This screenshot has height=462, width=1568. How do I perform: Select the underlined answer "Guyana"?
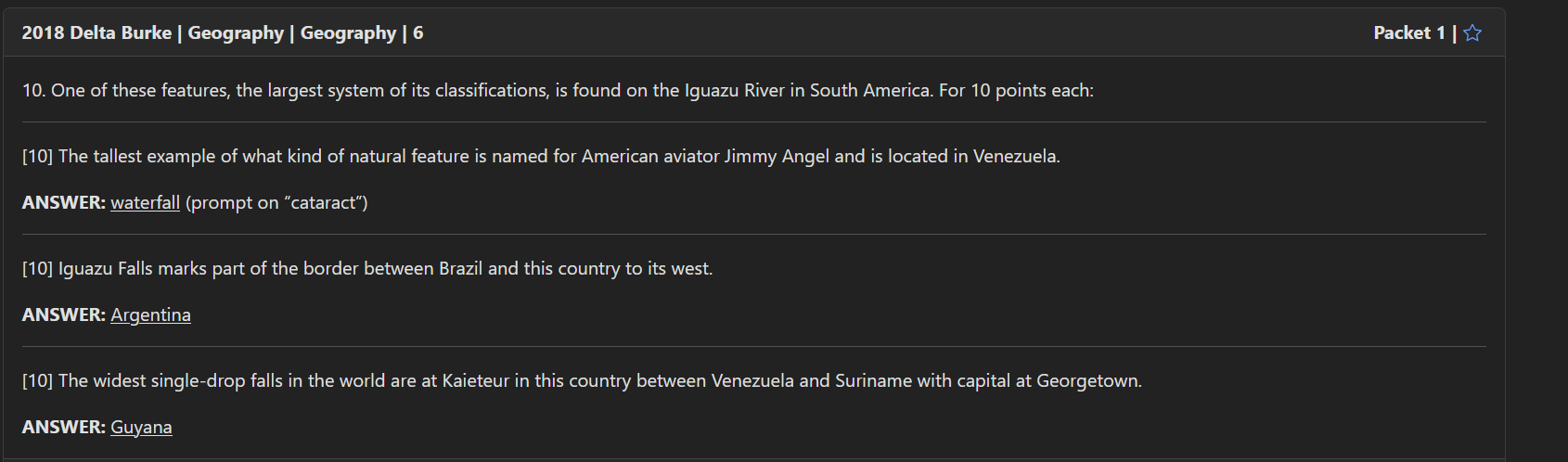pyautogui.click(x=141, y=428)
